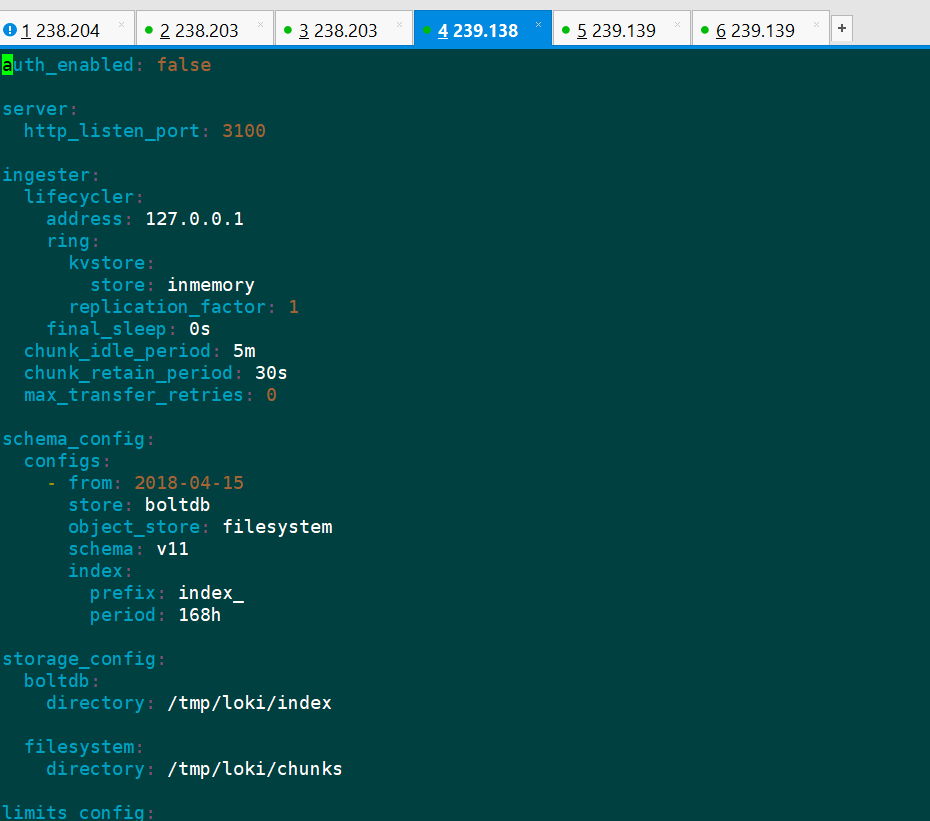Click the blue alert icon on tab 1

coord(9,30)
